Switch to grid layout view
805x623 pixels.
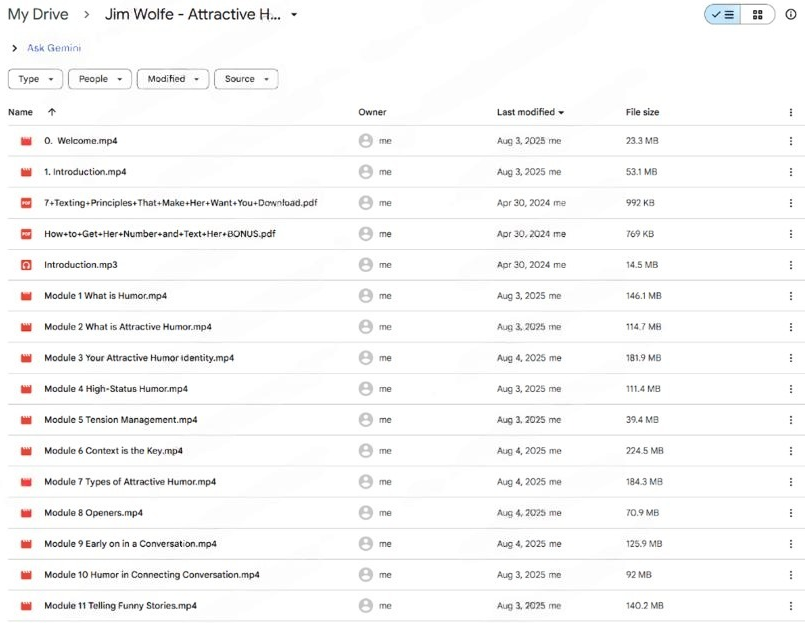tap(757, 15)
